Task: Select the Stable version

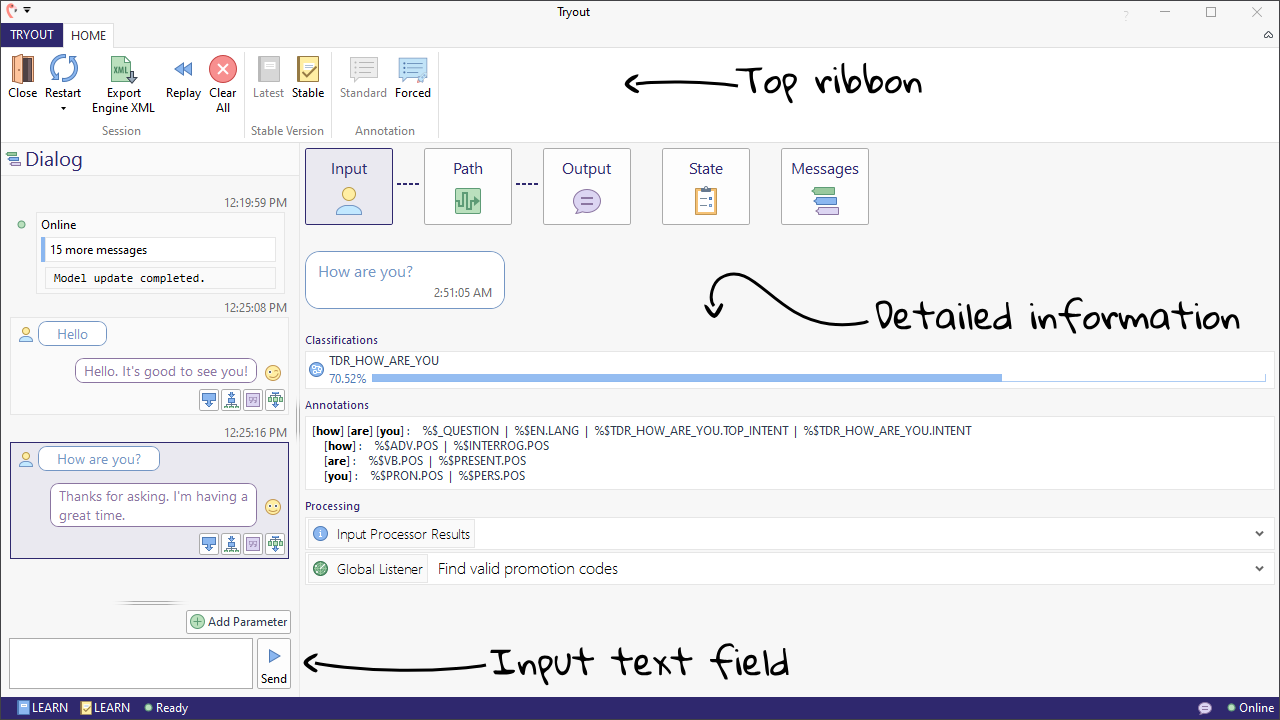Action: [x=308, y=78]
